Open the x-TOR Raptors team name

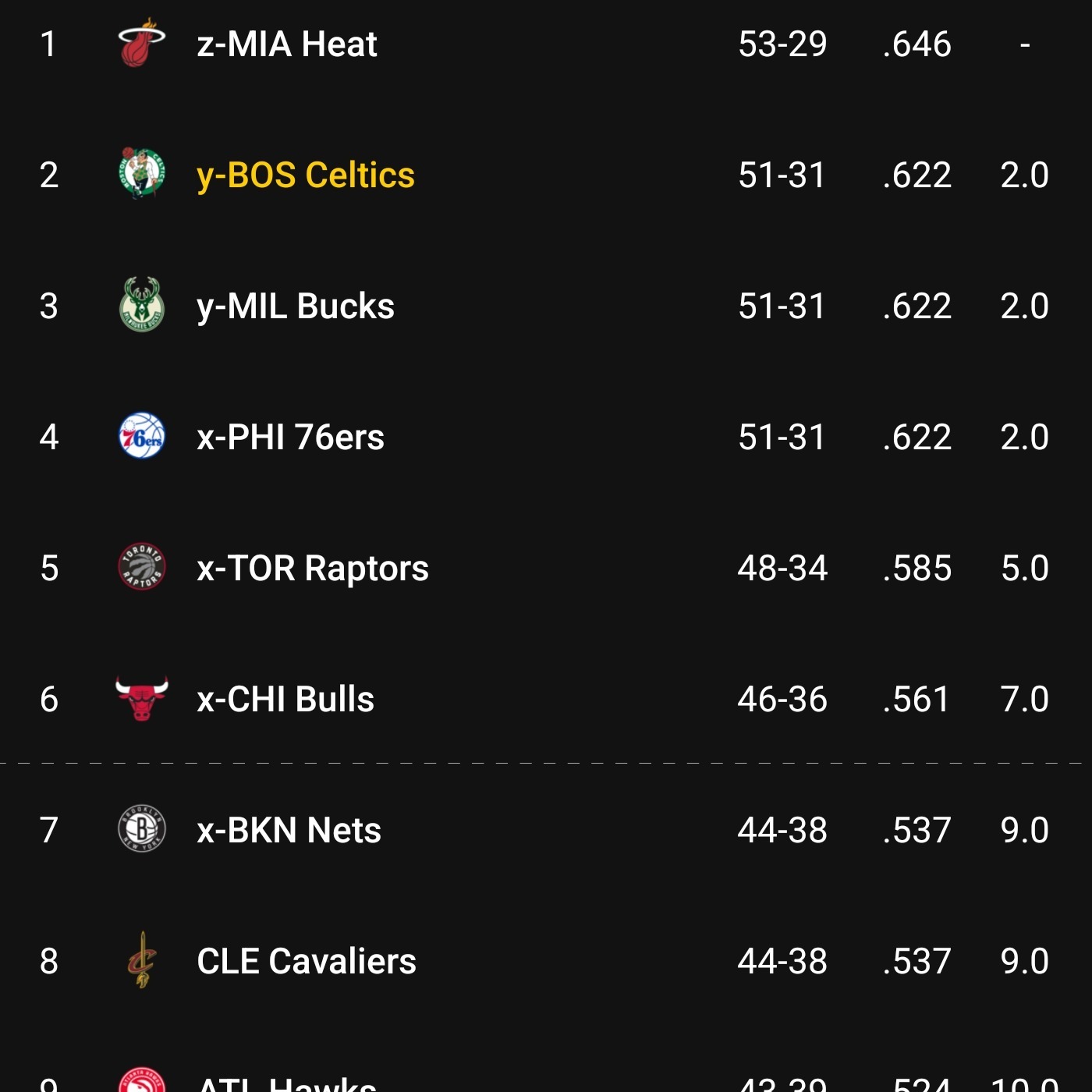(x=312, y=568)
